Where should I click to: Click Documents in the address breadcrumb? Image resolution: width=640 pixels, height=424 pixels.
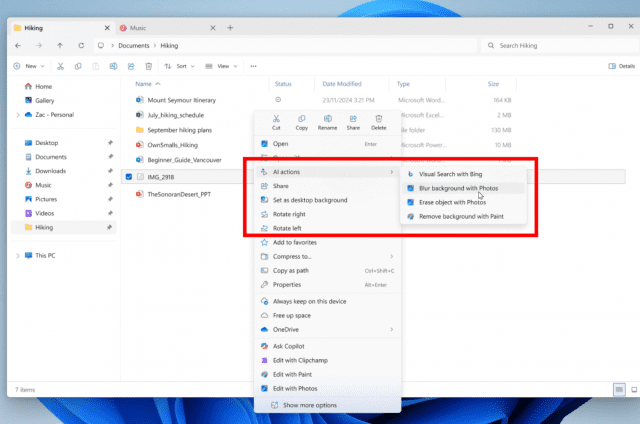[x=134, y=46]
